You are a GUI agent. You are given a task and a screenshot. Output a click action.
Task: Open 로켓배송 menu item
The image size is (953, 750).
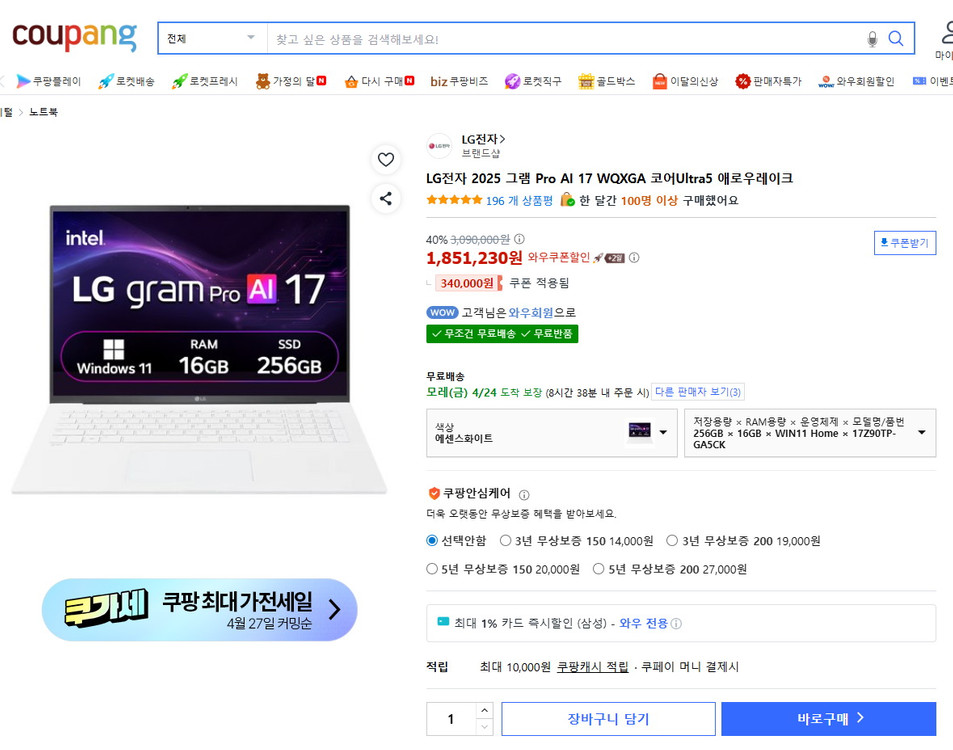[126, 81]
